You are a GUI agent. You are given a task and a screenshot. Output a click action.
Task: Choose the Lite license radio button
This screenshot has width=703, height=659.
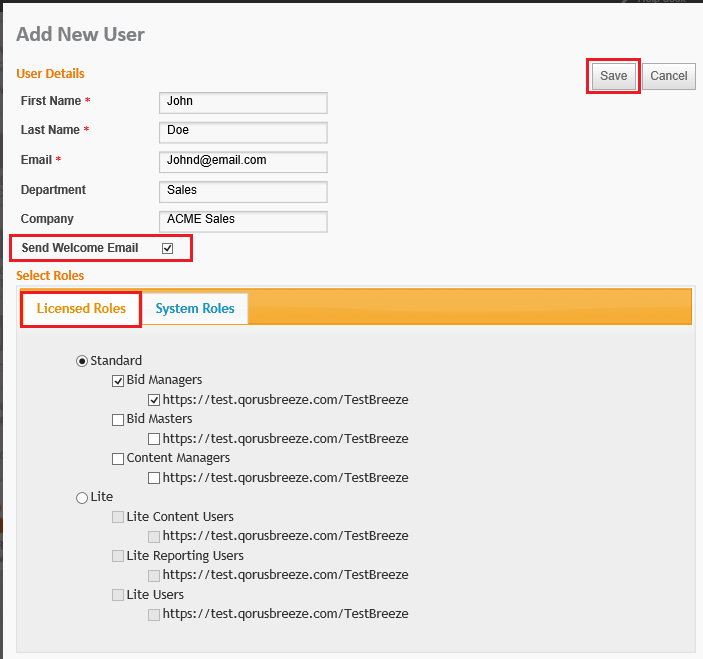[82, 498]
